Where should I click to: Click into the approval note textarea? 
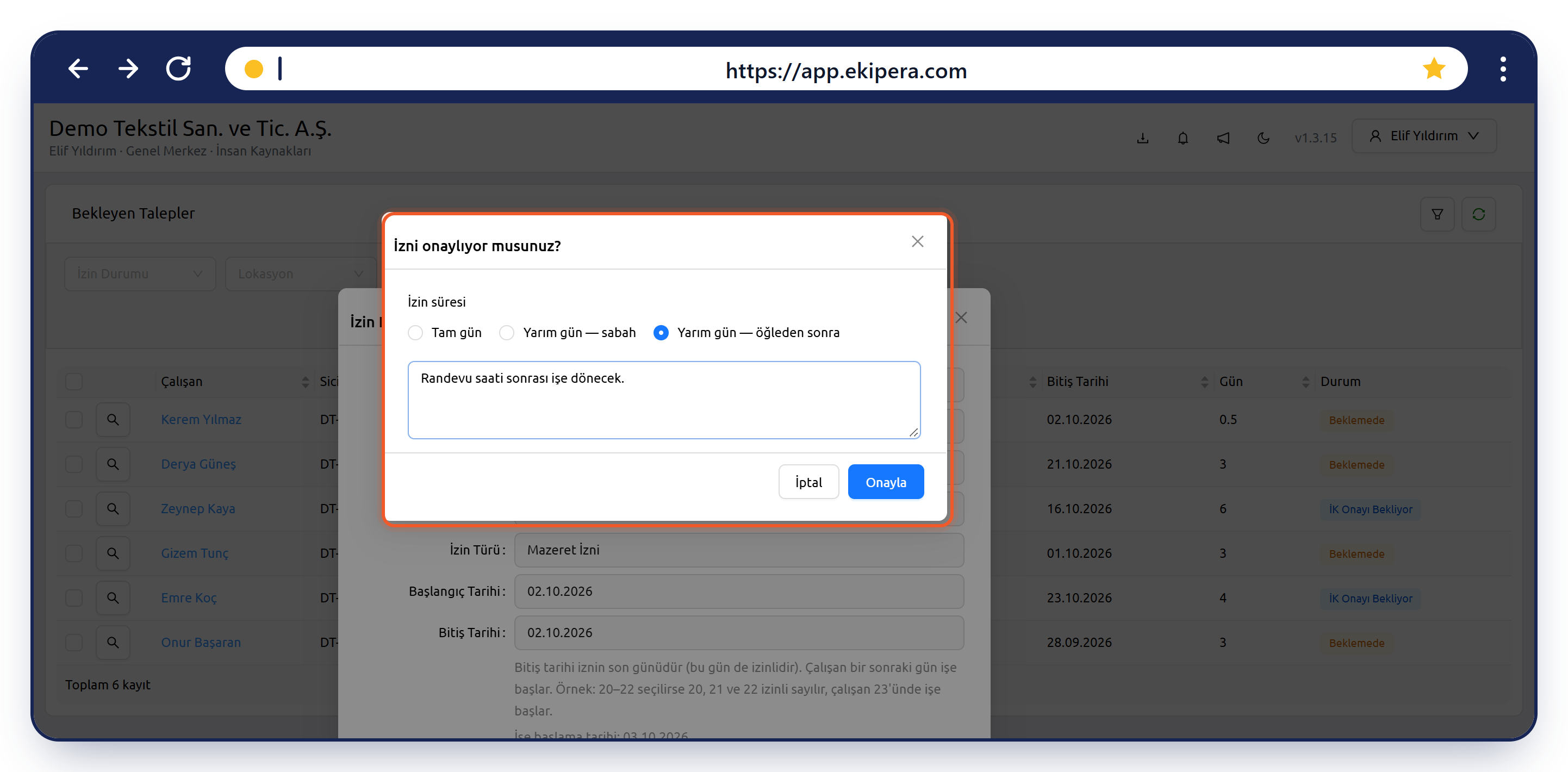pyautogui.click(x=663, y=400)
